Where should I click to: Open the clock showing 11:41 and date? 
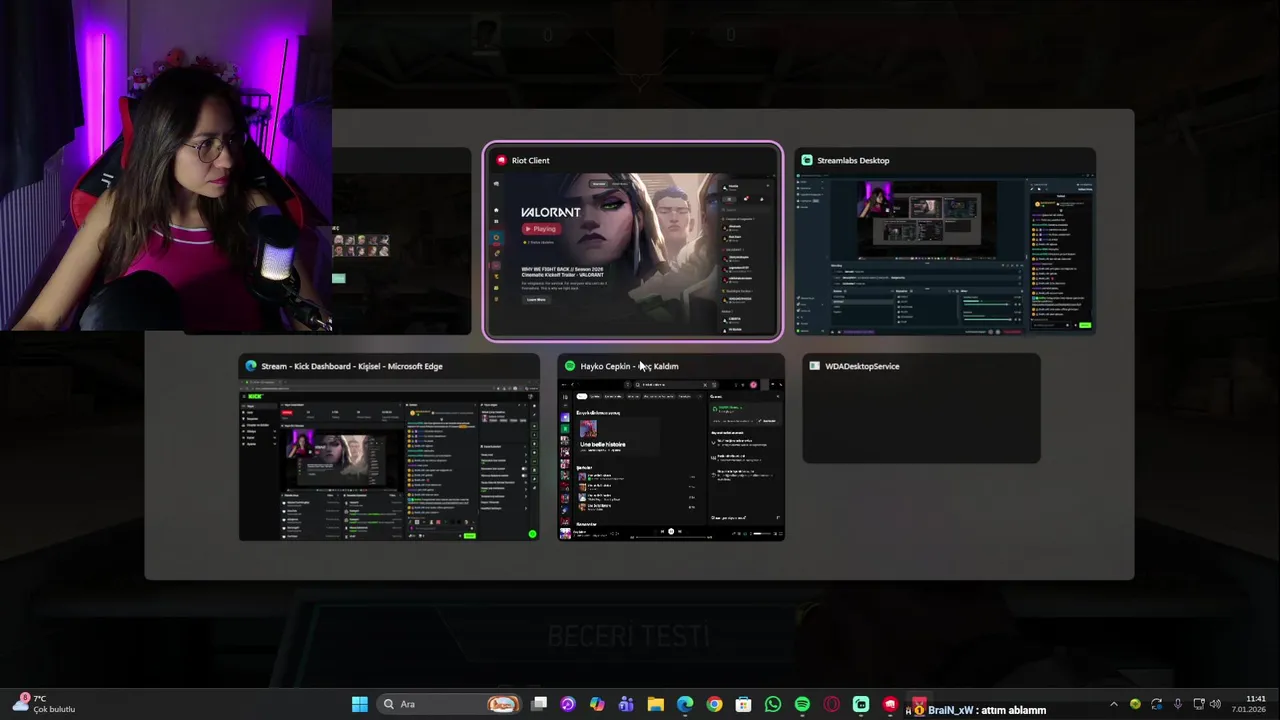point(1250,704)
